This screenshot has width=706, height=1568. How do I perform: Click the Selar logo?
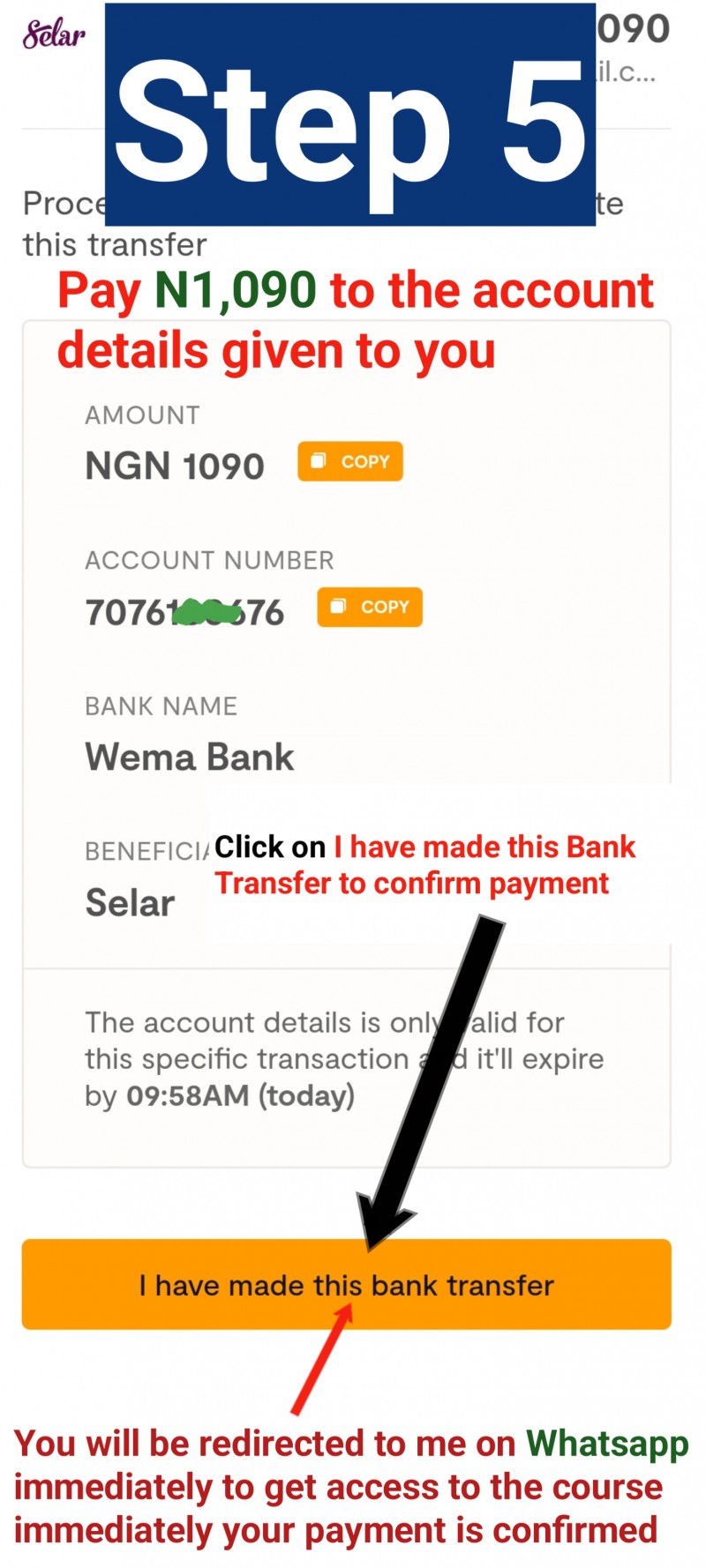pyautogui.click(x=55, y=34)
